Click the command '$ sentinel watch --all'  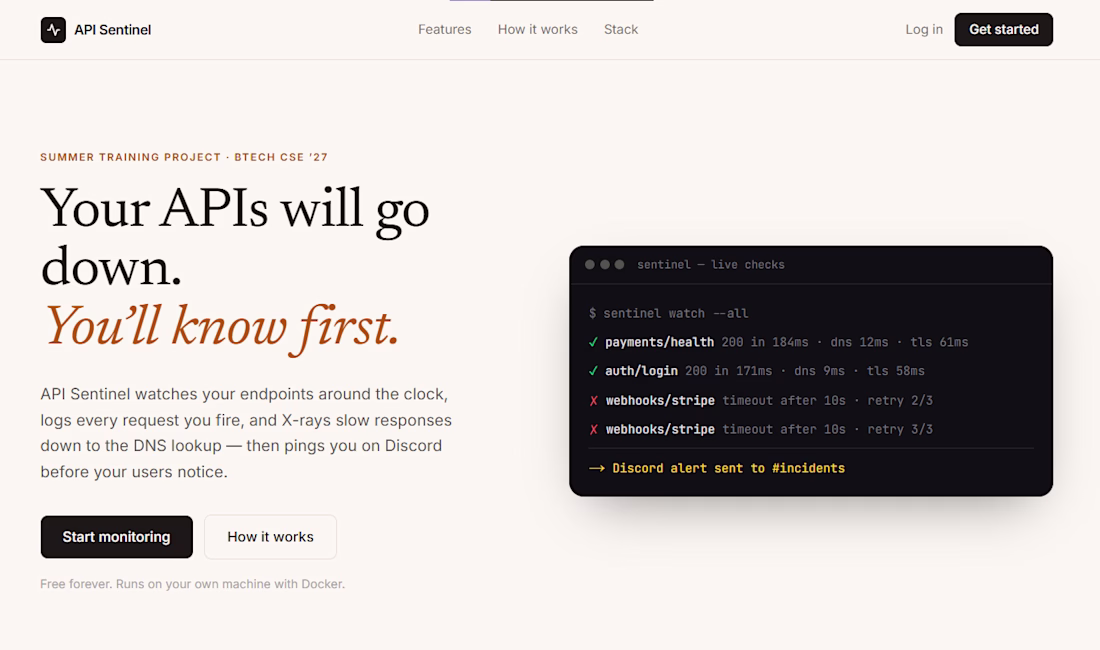[669, 313]
